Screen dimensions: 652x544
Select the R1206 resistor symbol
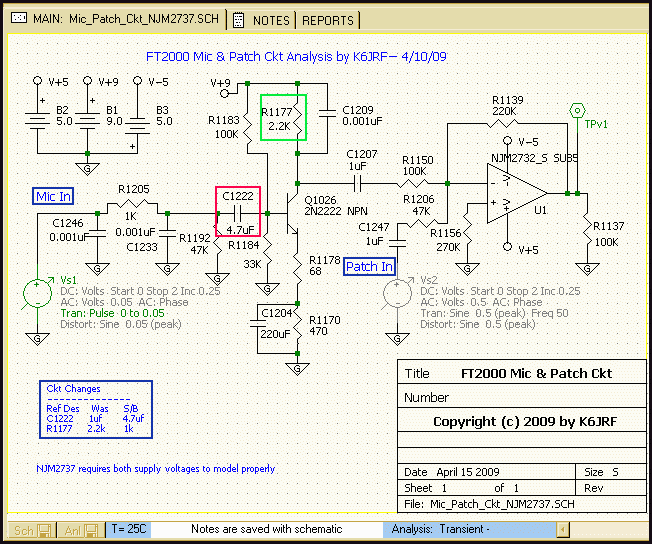pyautogui.click(x=421, y=224)
